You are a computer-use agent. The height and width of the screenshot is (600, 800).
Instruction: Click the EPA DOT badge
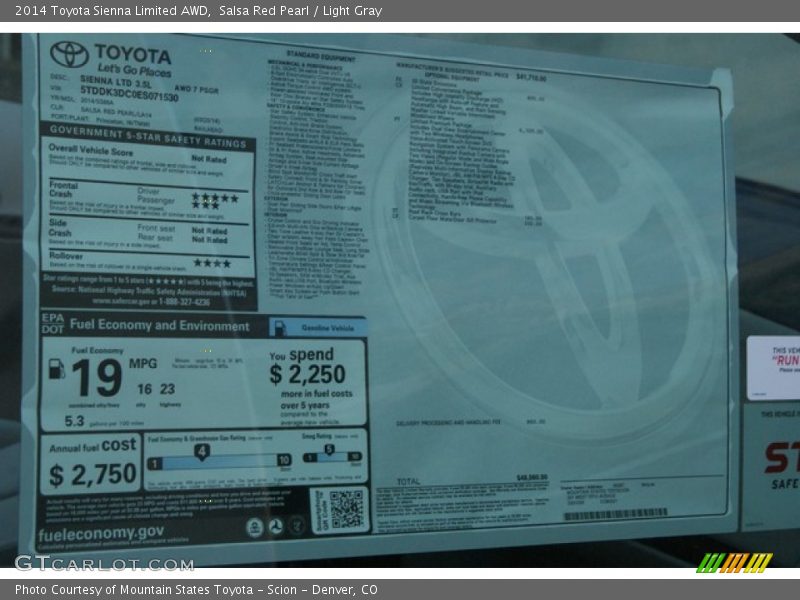[53, 323]
